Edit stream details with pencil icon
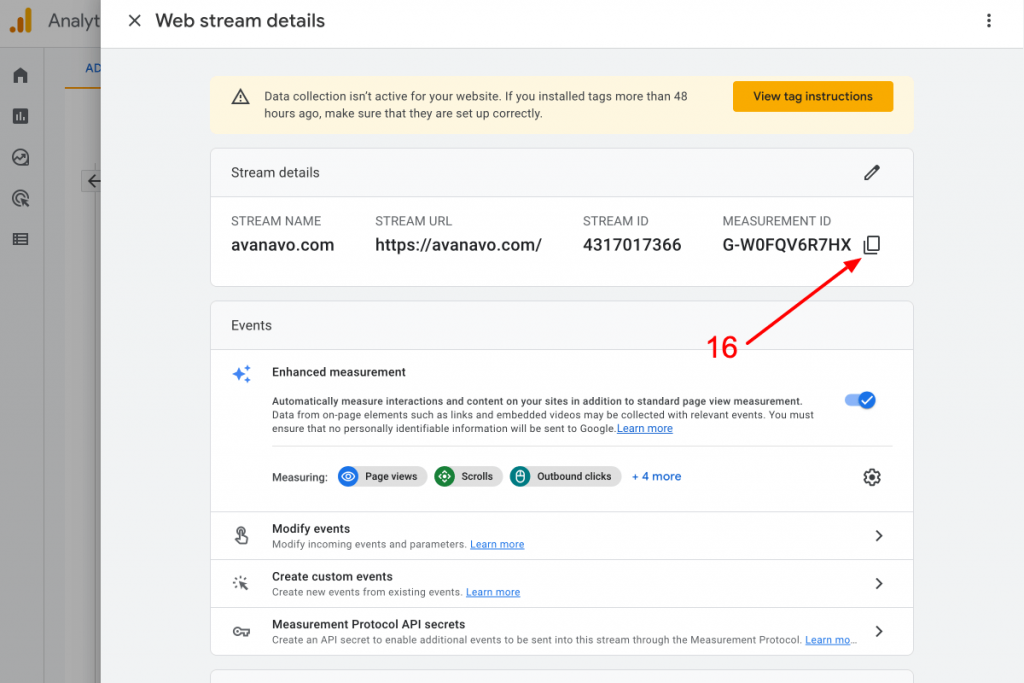 tap(872, 172)
